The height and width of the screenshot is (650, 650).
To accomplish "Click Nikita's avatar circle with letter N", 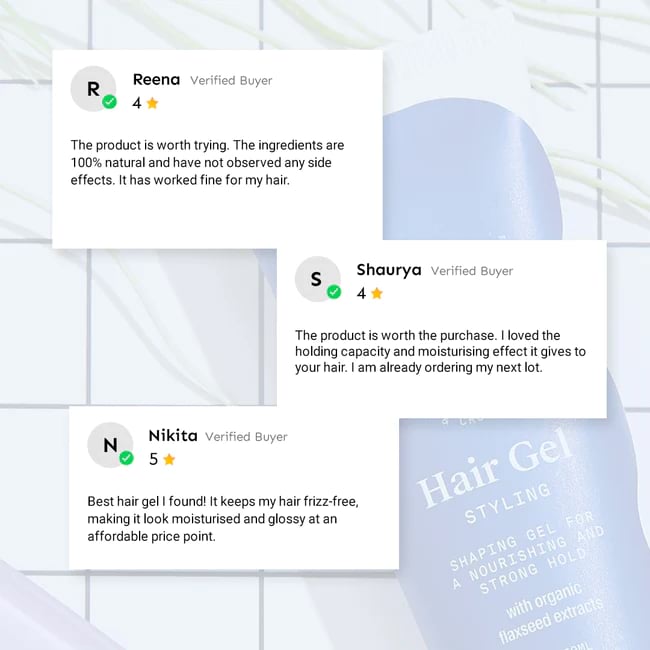I will coord(110,445).
